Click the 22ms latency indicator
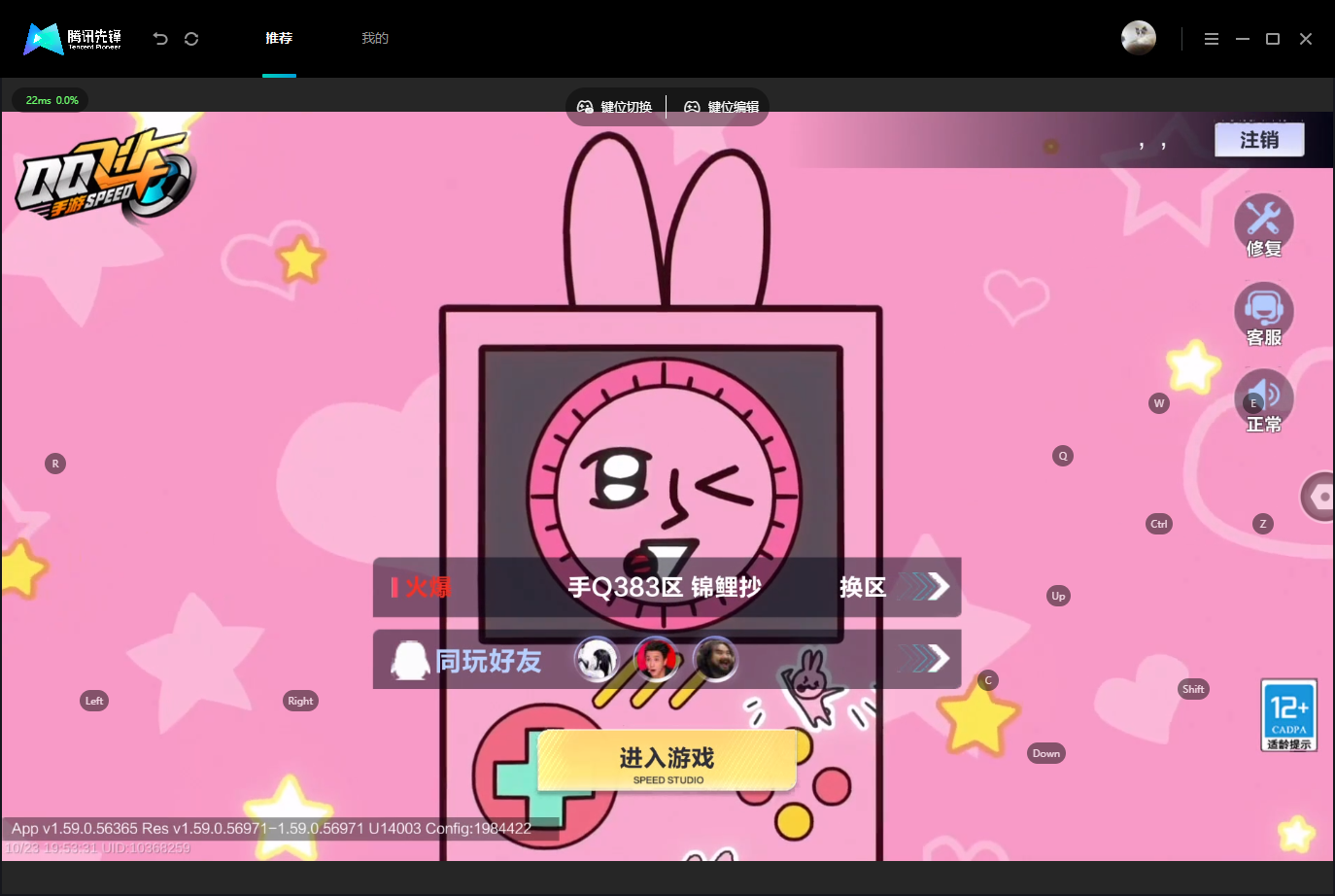The image size is (1335, 896). tap(51, 100)
